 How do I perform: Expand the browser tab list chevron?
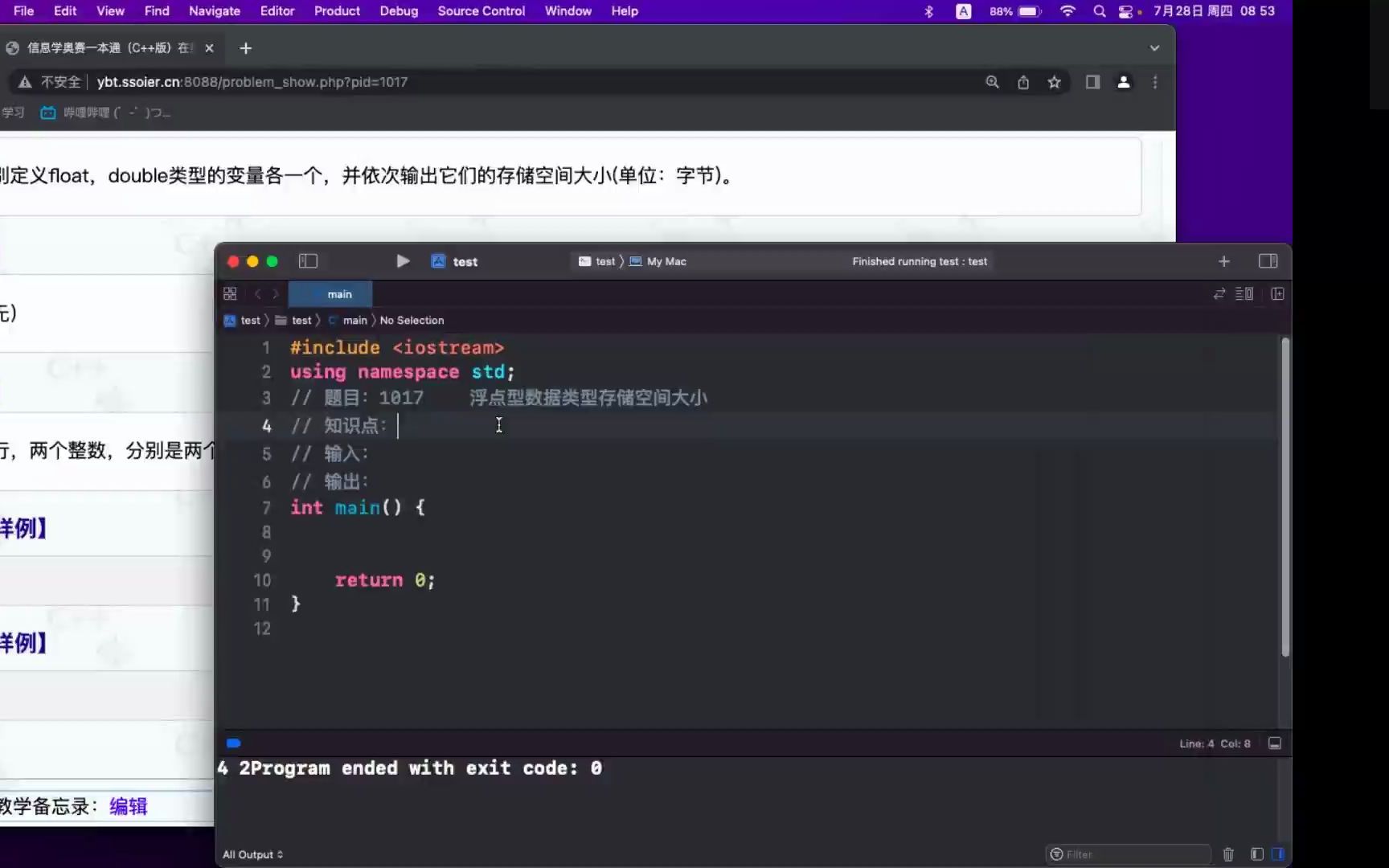1154,48
